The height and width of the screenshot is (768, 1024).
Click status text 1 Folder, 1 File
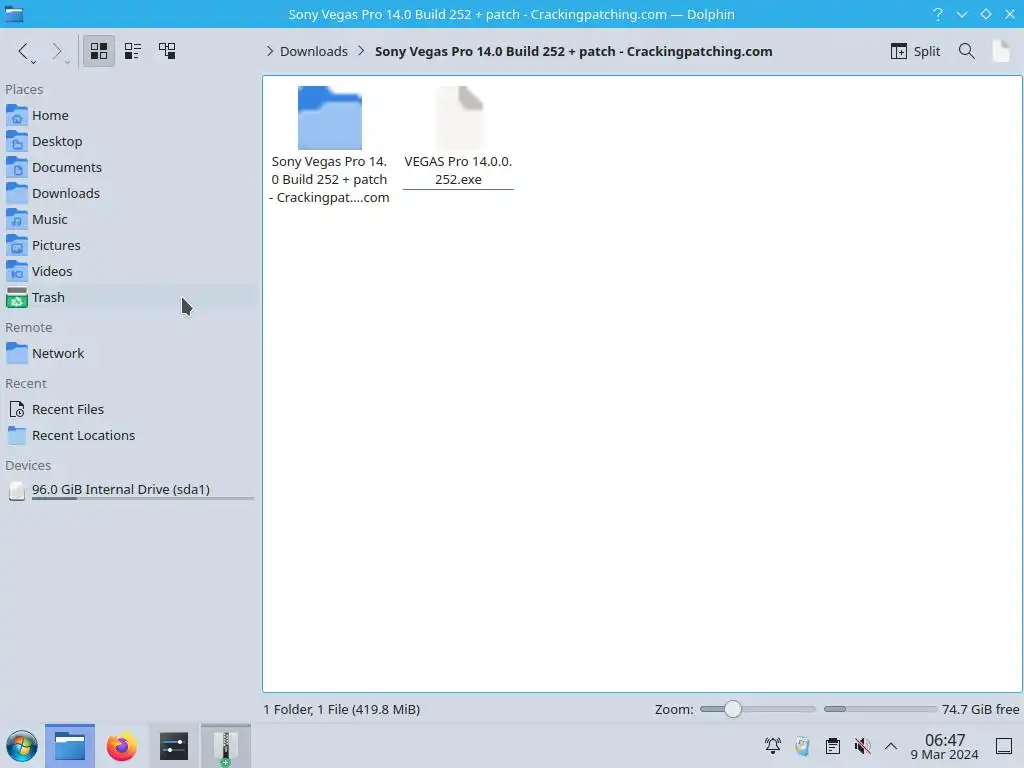[342, 709]
